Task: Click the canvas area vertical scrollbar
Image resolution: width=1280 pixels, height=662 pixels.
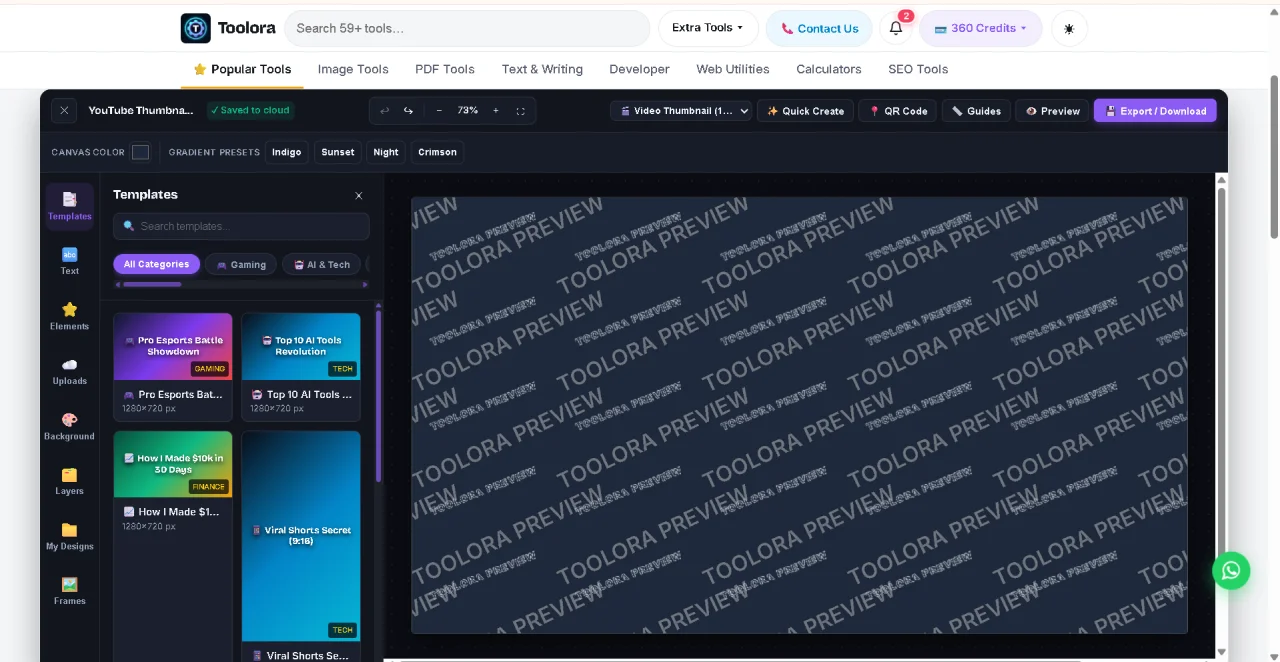Action: click(1221, 415)
